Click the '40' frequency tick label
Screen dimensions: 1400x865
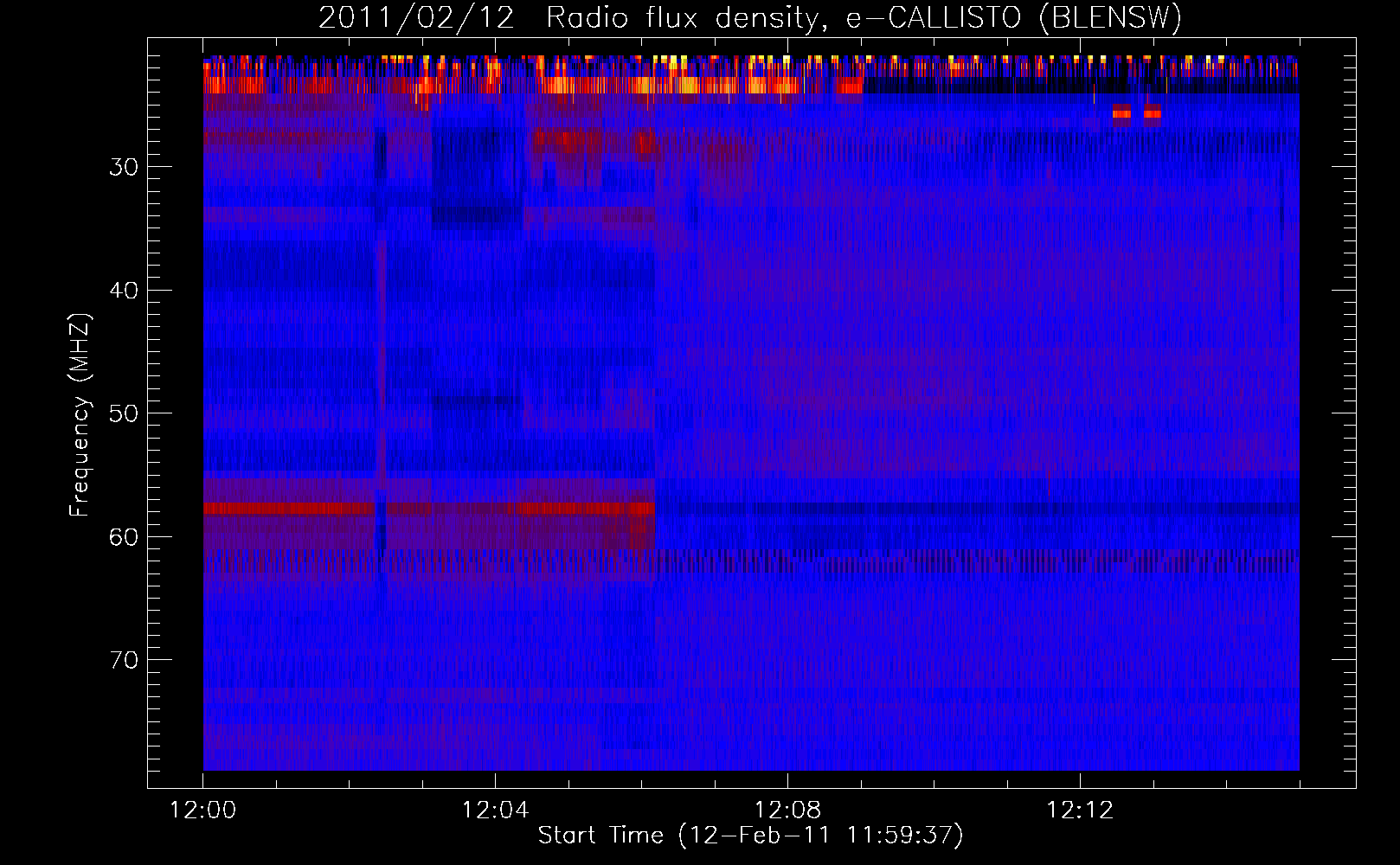pos(124,291)
